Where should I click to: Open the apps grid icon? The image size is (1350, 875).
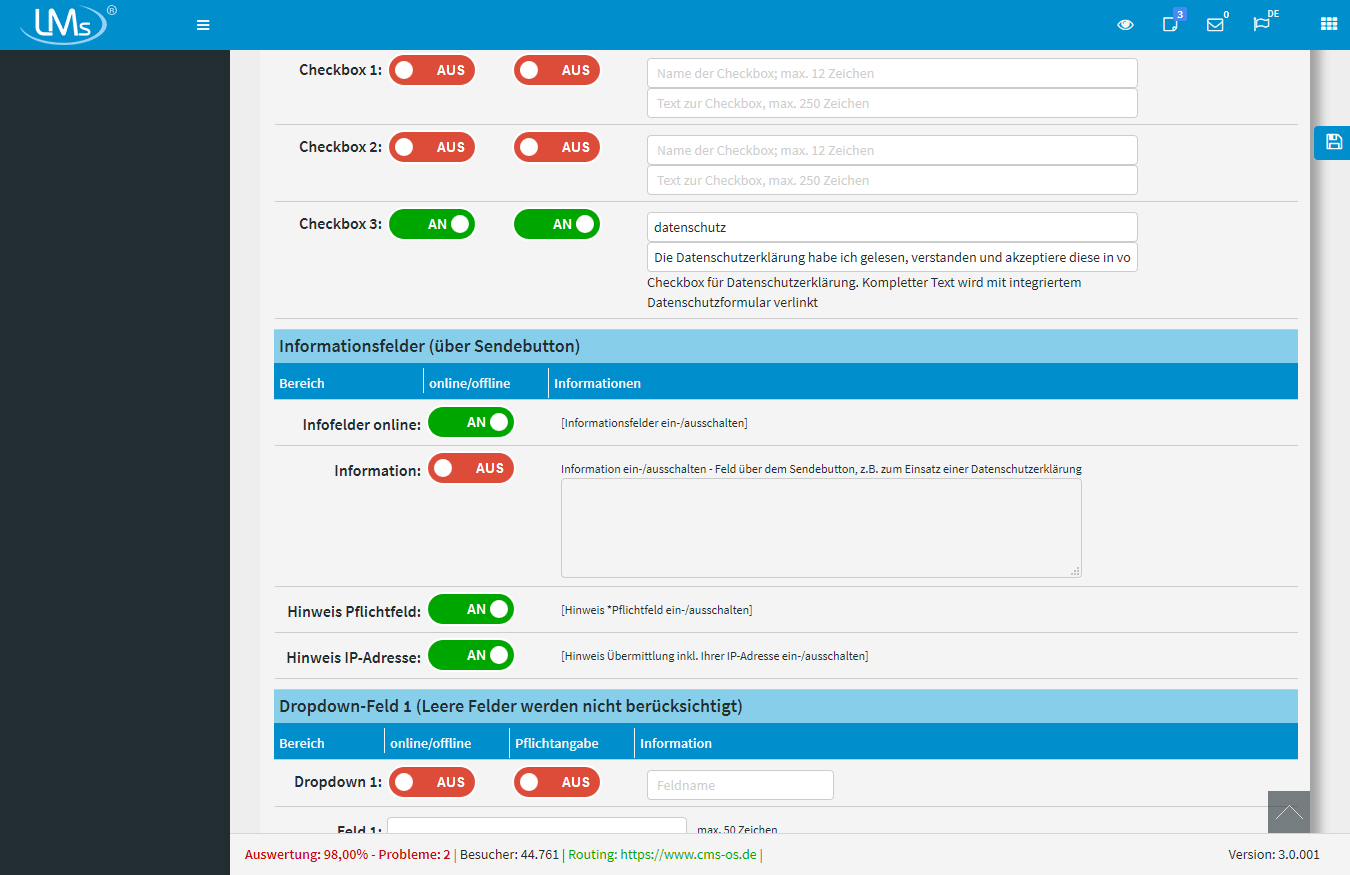(1329, 24)
